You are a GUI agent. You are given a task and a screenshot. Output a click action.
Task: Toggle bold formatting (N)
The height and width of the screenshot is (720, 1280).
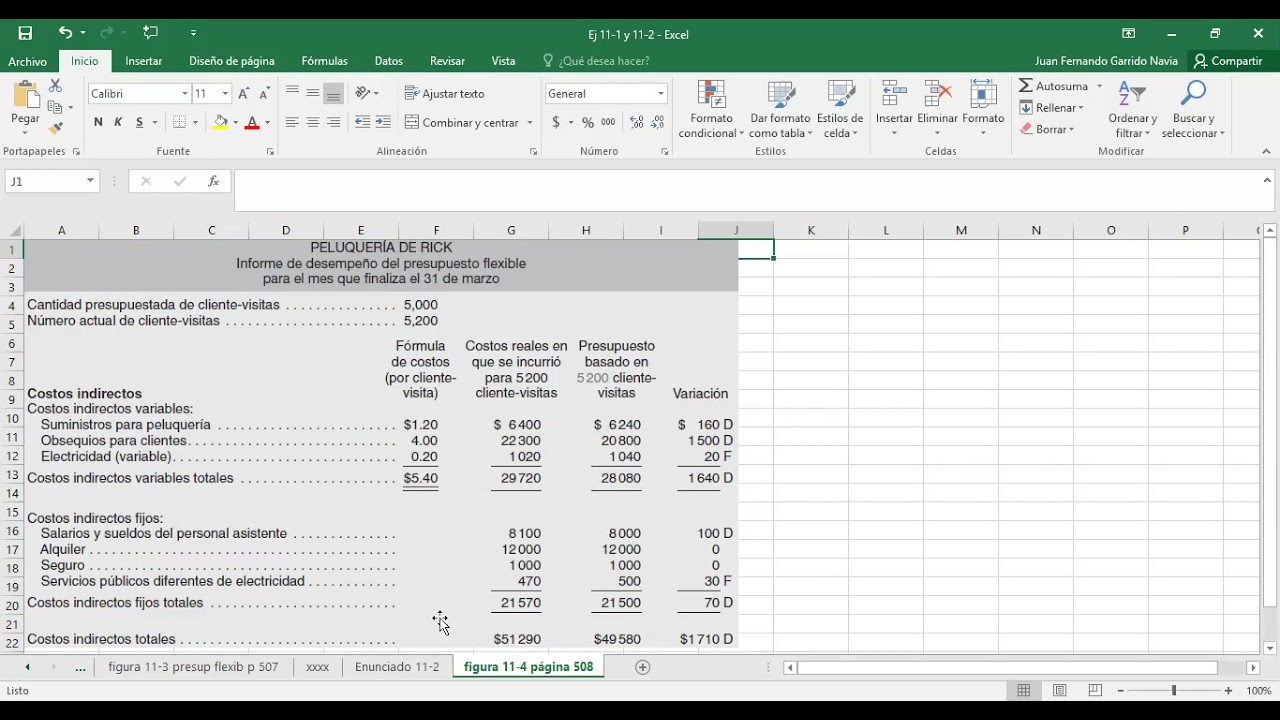[98, 122]
